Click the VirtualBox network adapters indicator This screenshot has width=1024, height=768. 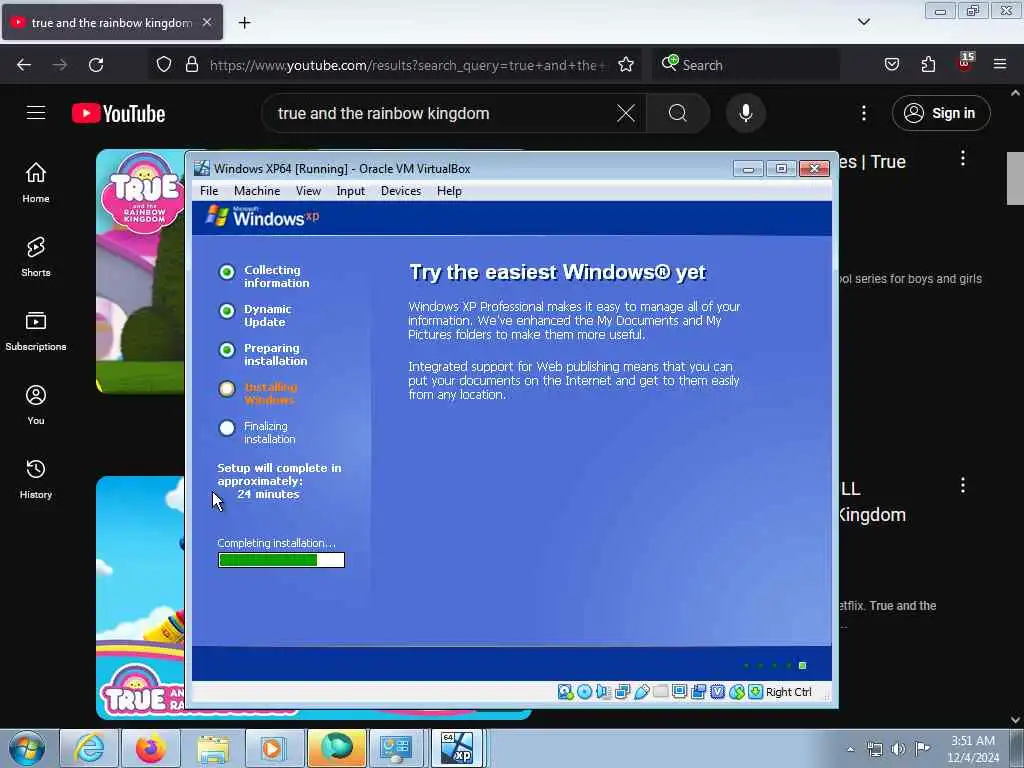[x=622, y=692]
